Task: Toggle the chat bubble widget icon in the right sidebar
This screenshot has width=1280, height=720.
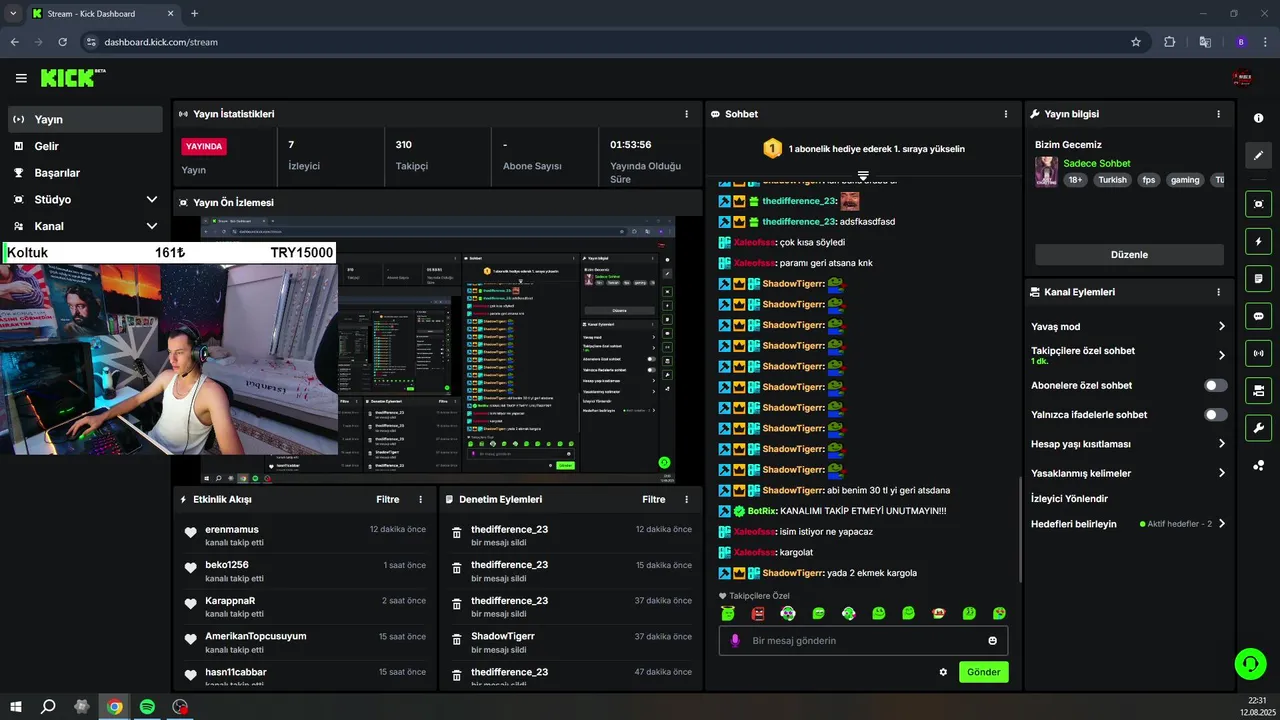Action: click(1258, 316)
